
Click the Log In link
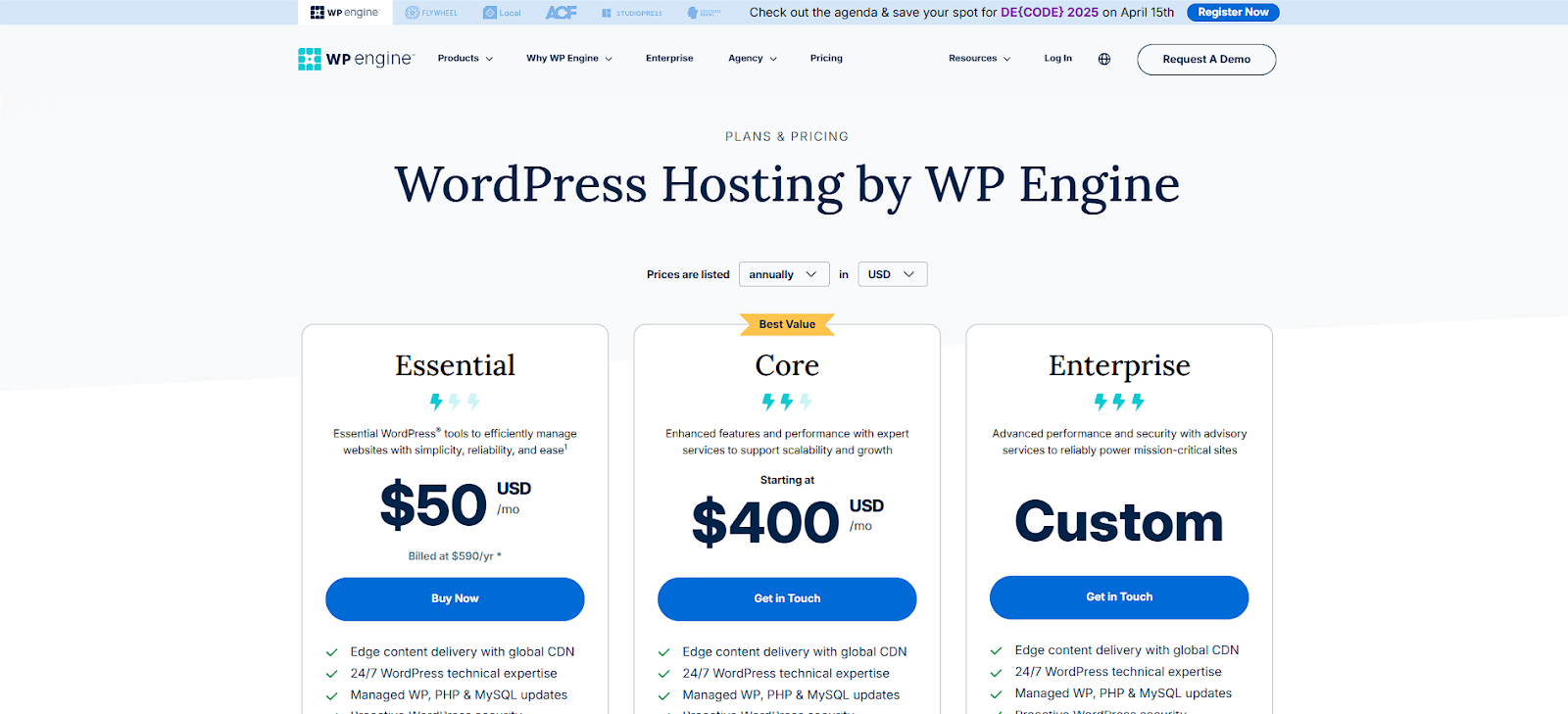tap(1057, 59)
